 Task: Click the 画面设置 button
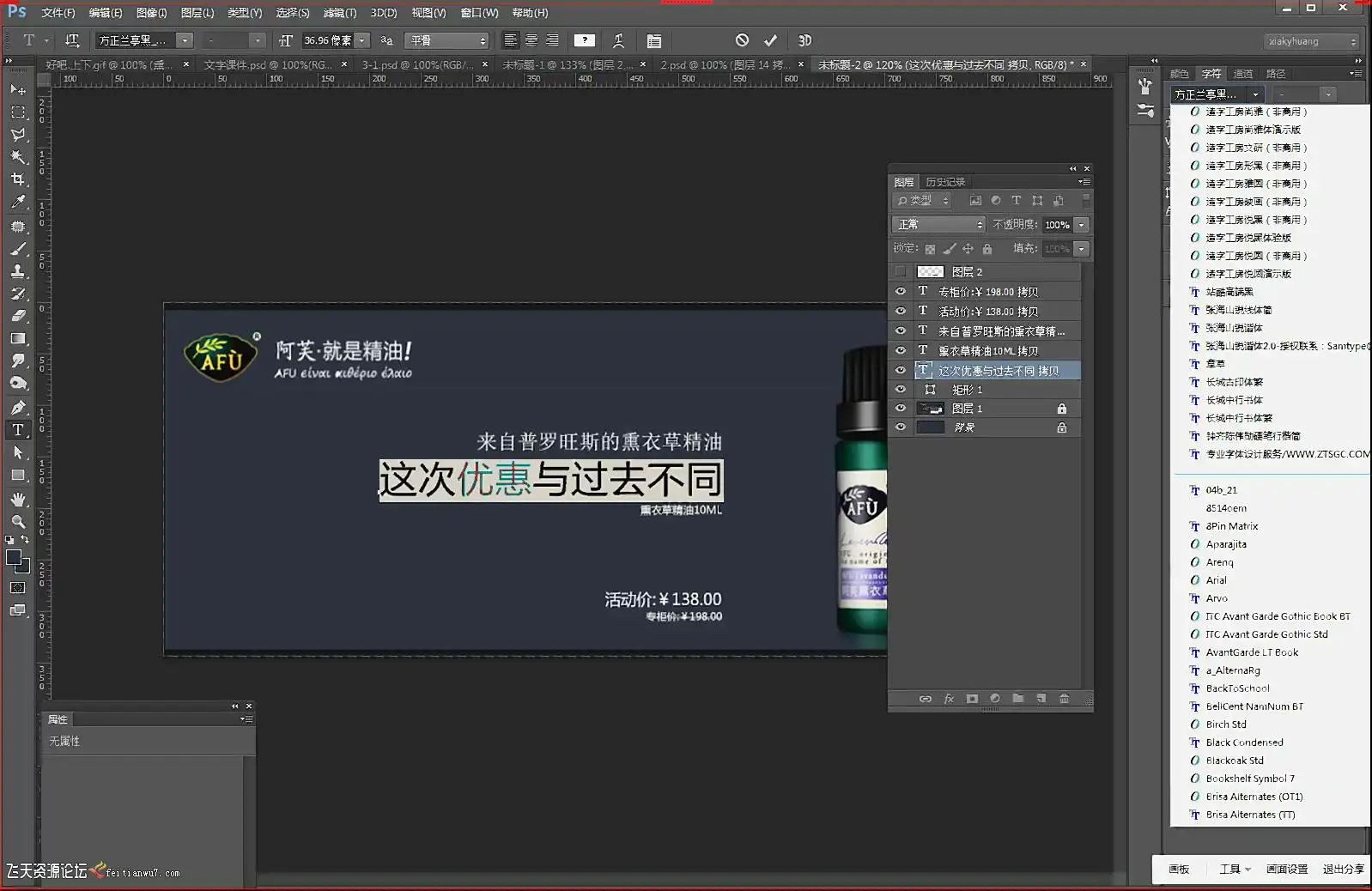pyautogui.click(x=1287, y=869)
